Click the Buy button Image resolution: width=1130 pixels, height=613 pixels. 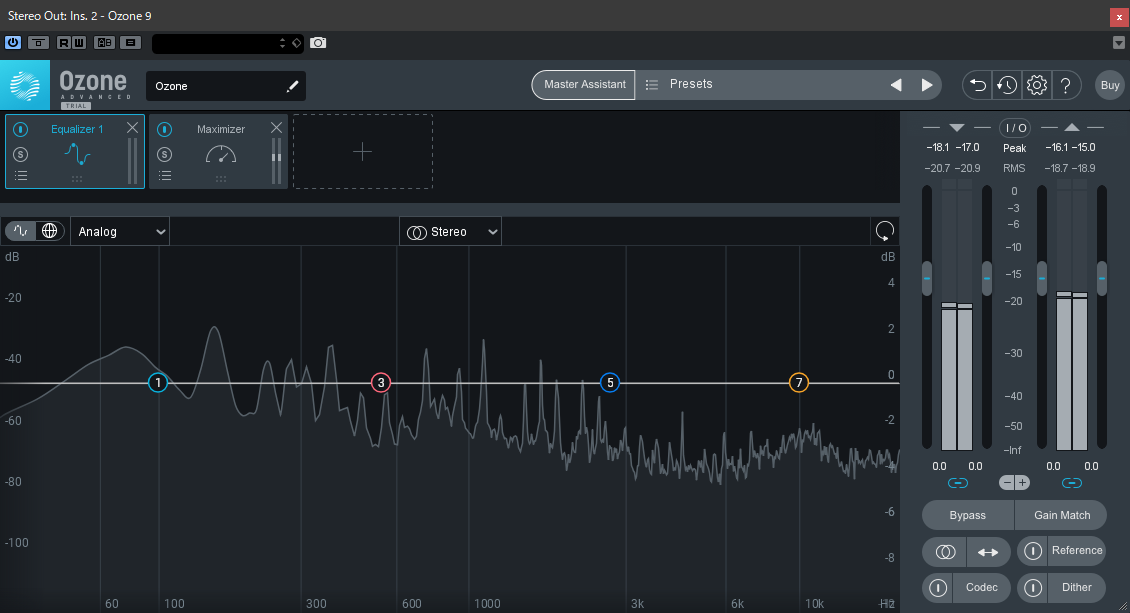point(1110,85)
